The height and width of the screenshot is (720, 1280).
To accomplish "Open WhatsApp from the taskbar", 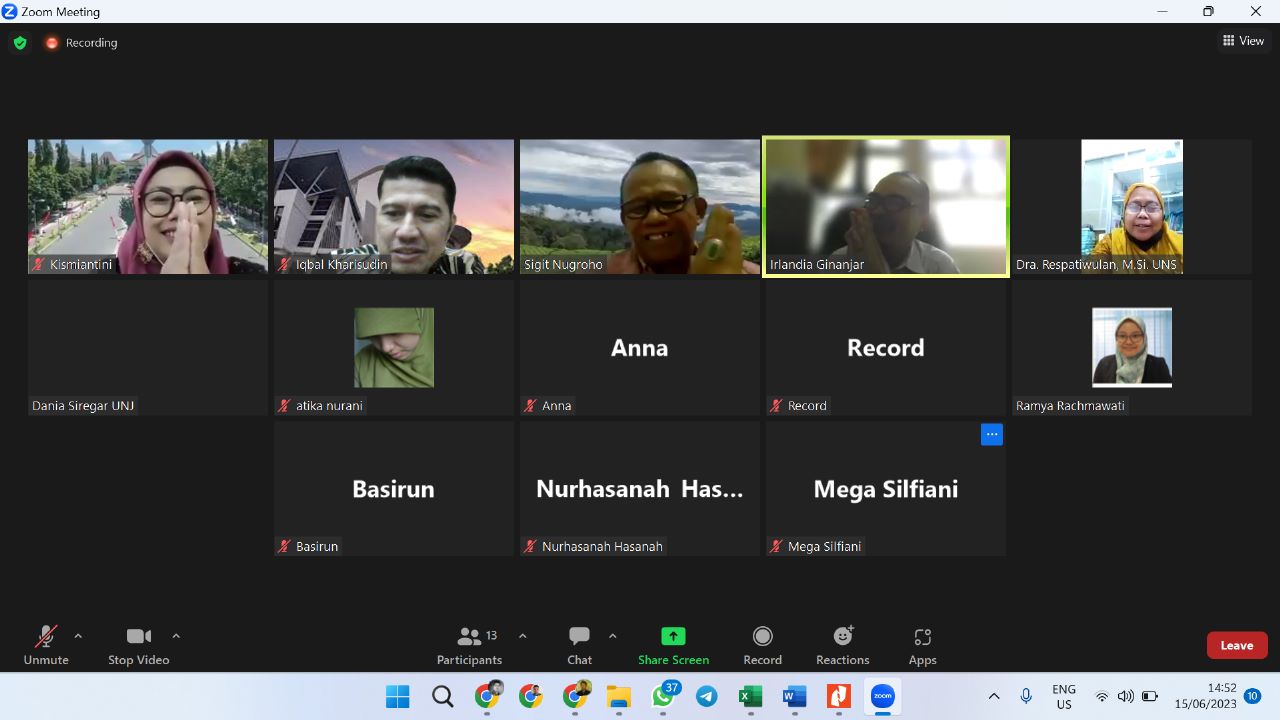I will [x=664, y=696].
